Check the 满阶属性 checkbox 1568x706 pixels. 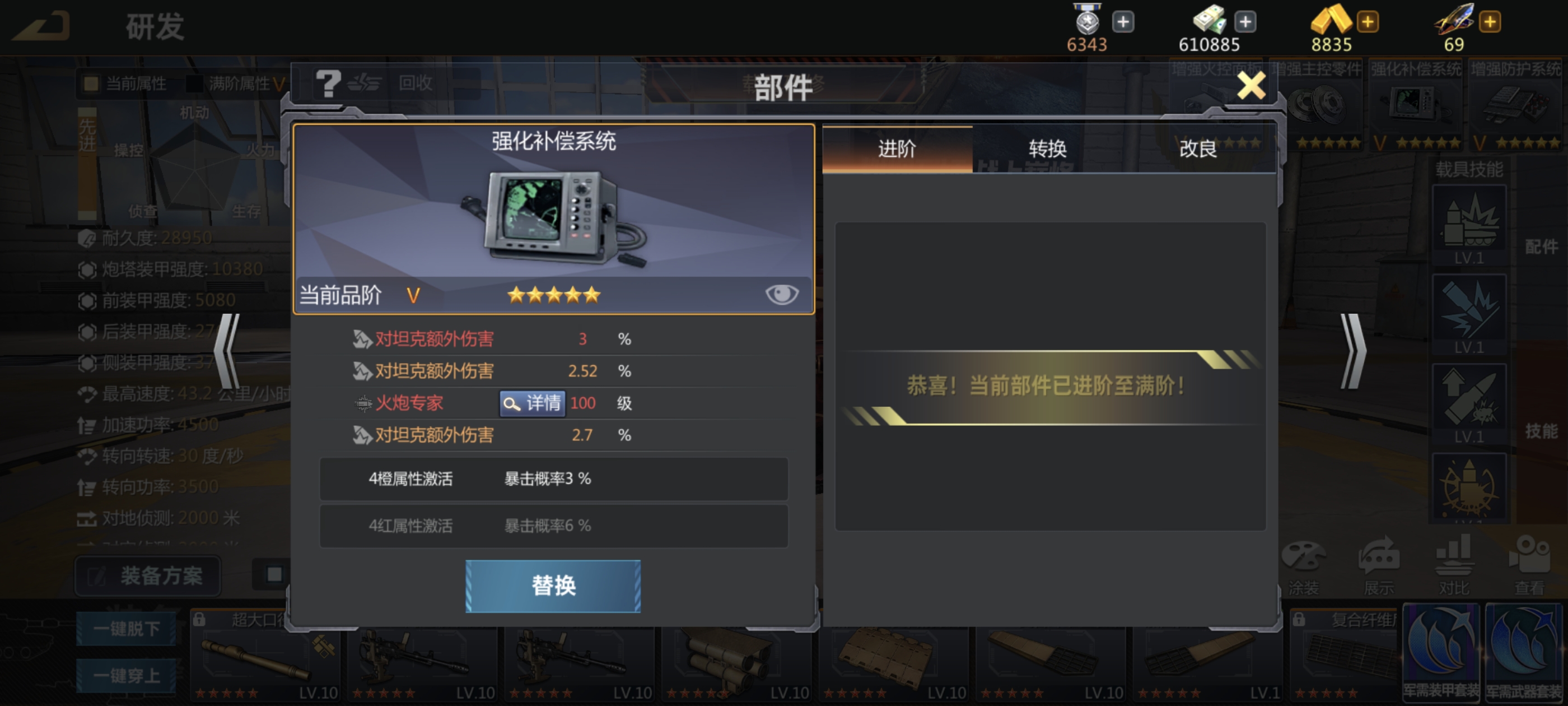[x=194, y=83]
